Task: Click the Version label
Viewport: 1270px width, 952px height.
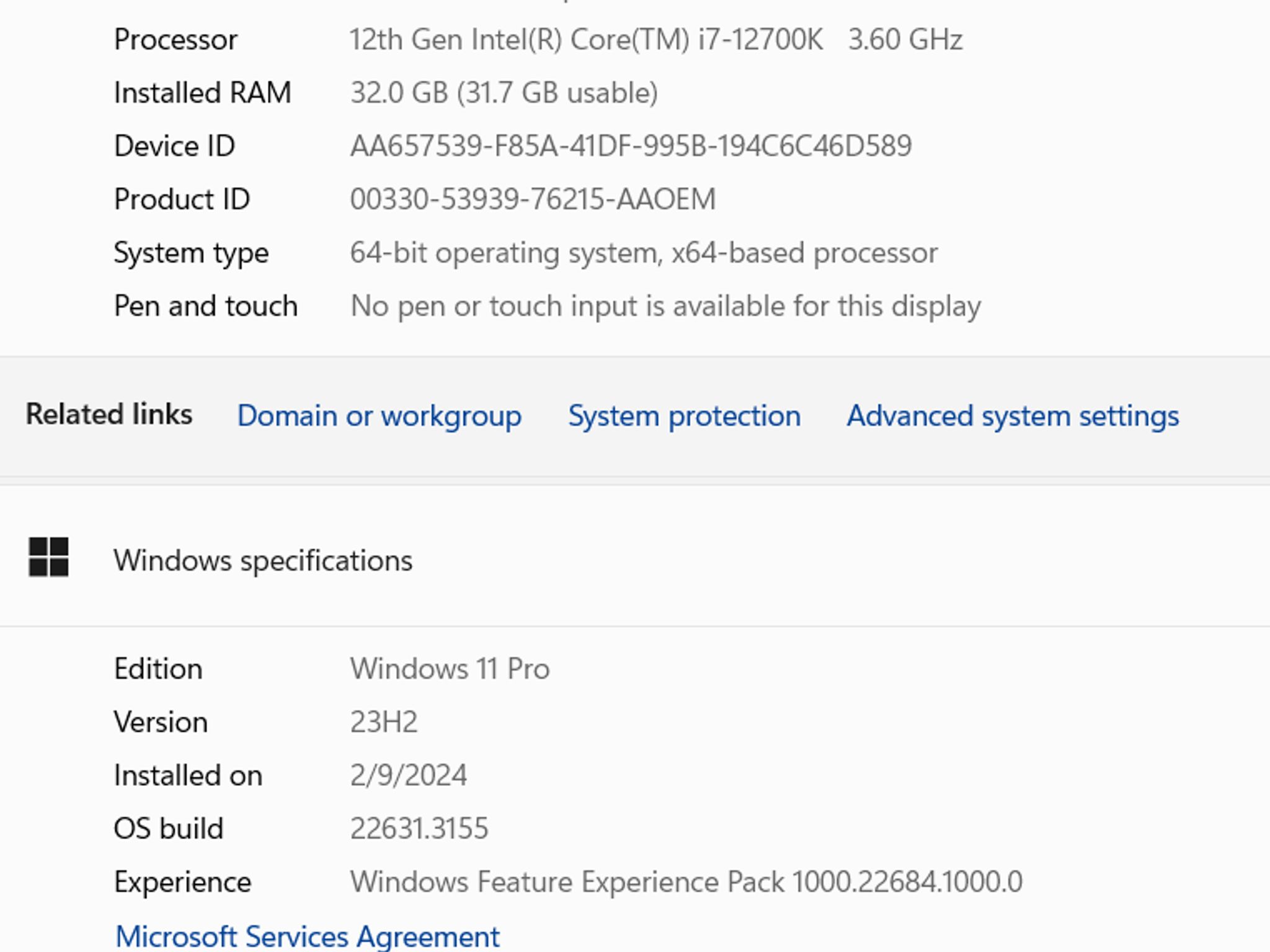Action: pos(161,722)
